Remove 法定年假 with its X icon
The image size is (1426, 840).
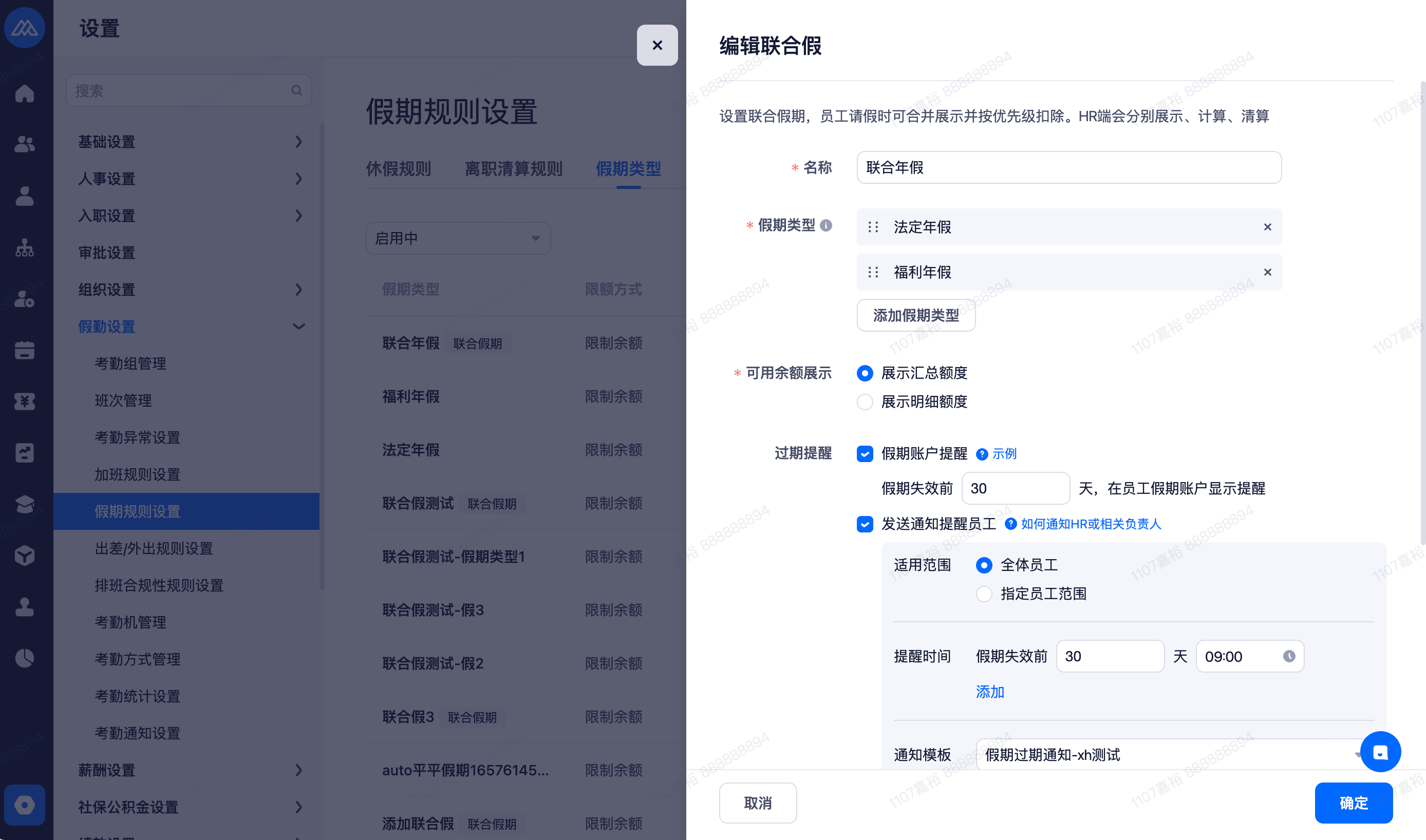pos(1267,227)
